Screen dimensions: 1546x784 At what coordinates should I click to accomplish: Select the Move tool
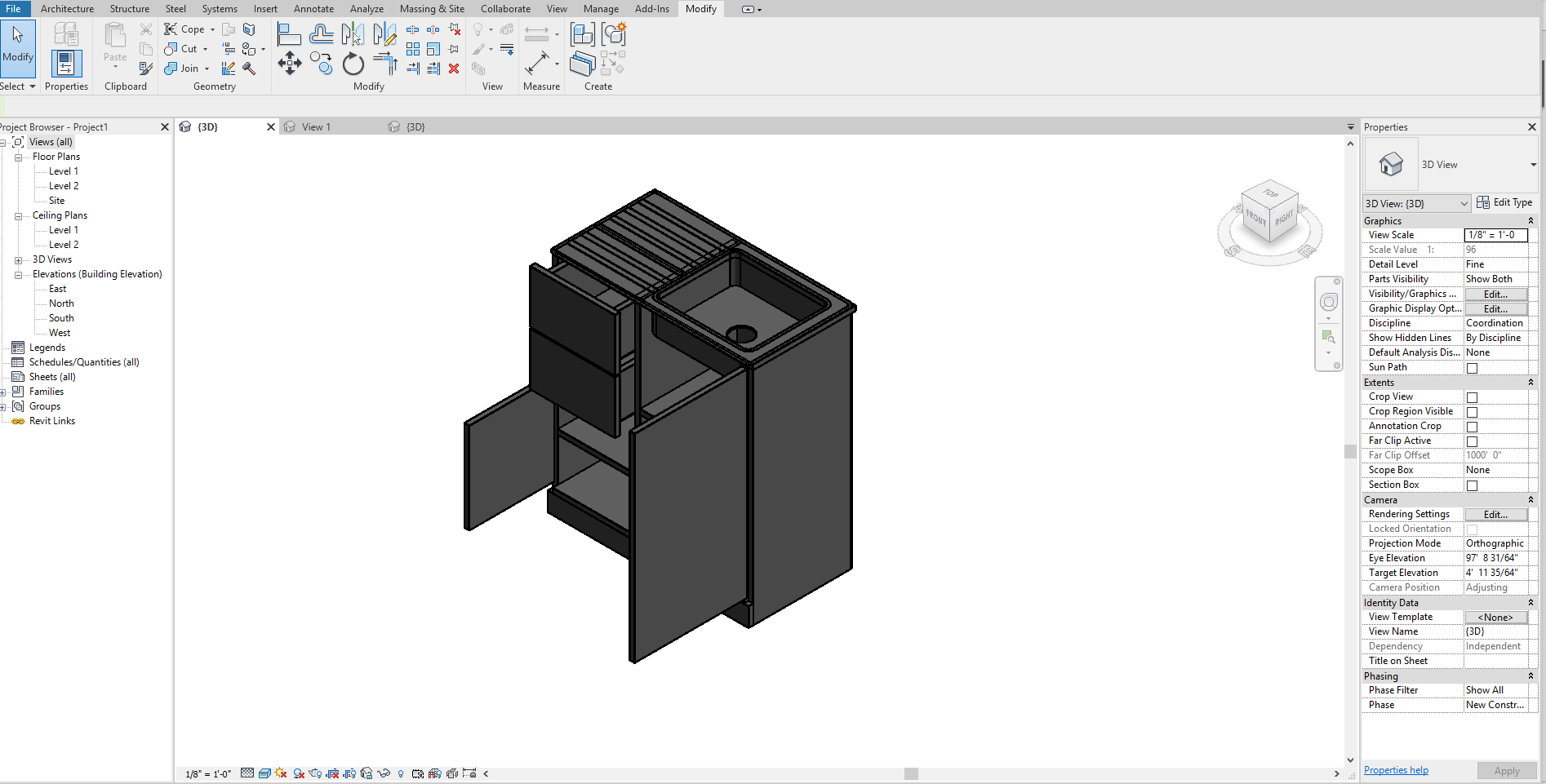[x=290, y=63]
